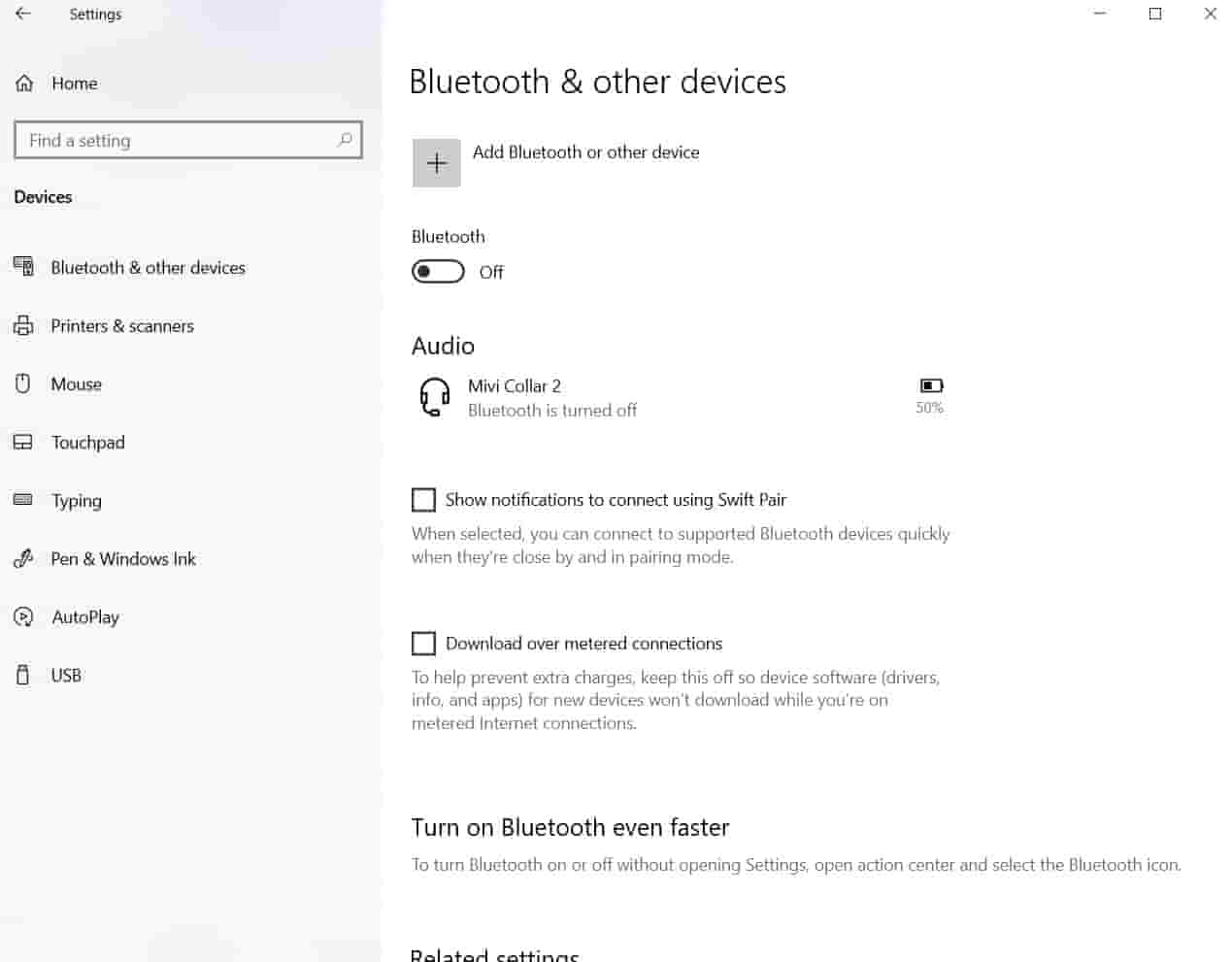Click the back arrow in Settings

click(23, 14)
